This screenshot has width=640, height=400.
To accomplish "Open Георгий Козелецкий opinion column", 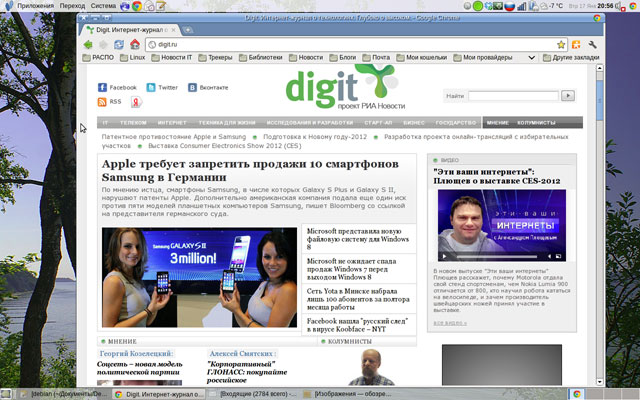I will [136, 353].
